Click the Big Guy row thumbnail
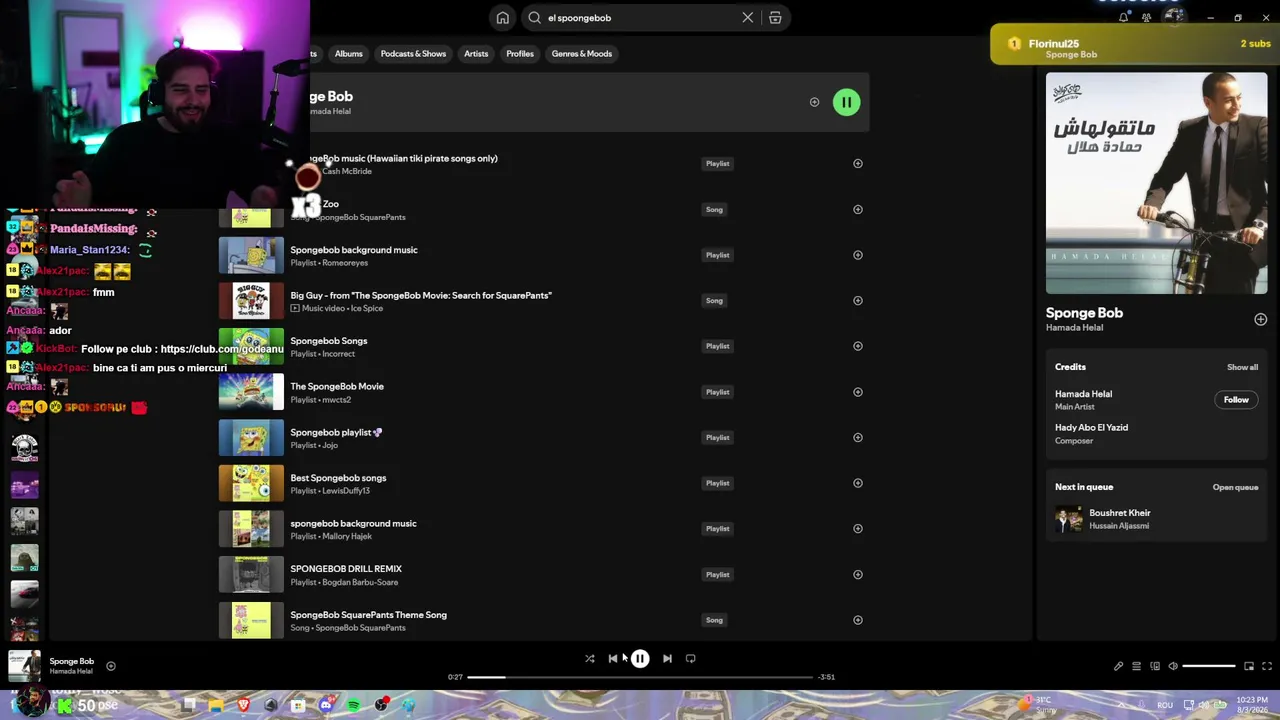 point(251,301)
